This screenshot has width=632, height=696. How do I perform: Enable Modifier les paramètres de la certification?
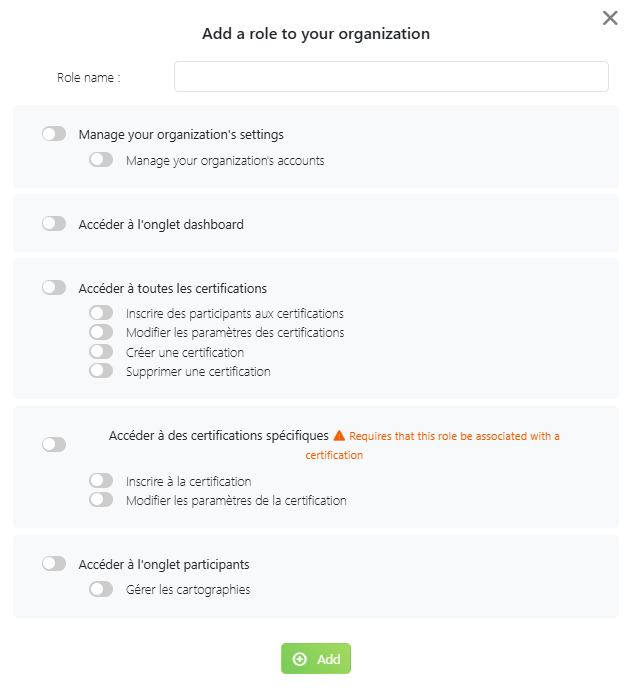click(101, 500)
